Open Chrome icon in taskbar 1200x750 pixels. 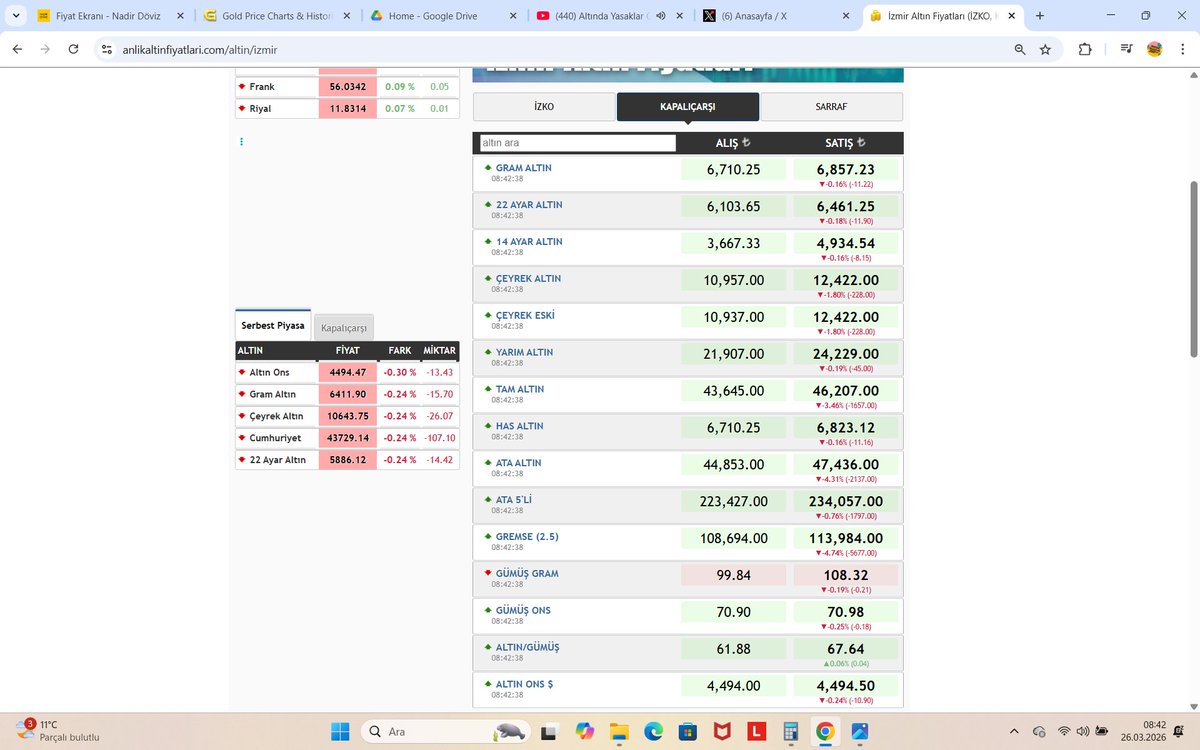[x=824, y=731]
